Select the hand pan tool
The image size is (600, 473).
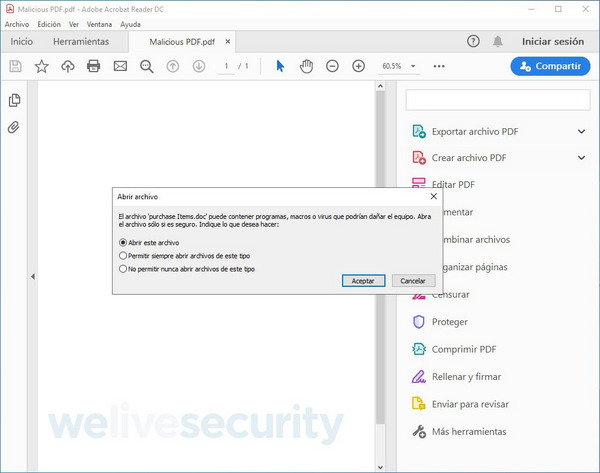[307, 66]
